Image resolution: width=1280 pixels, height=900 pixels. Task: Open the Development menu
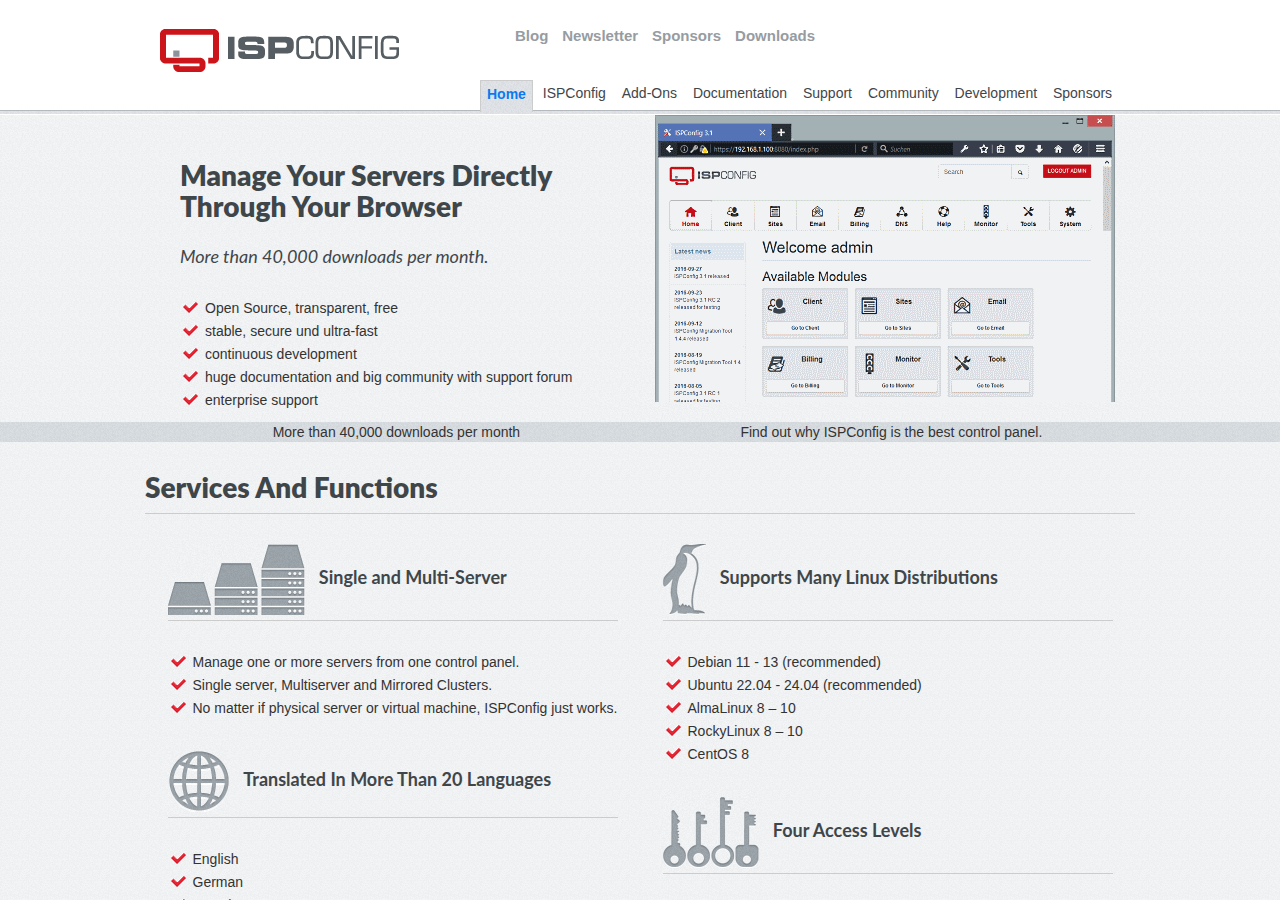995,93
